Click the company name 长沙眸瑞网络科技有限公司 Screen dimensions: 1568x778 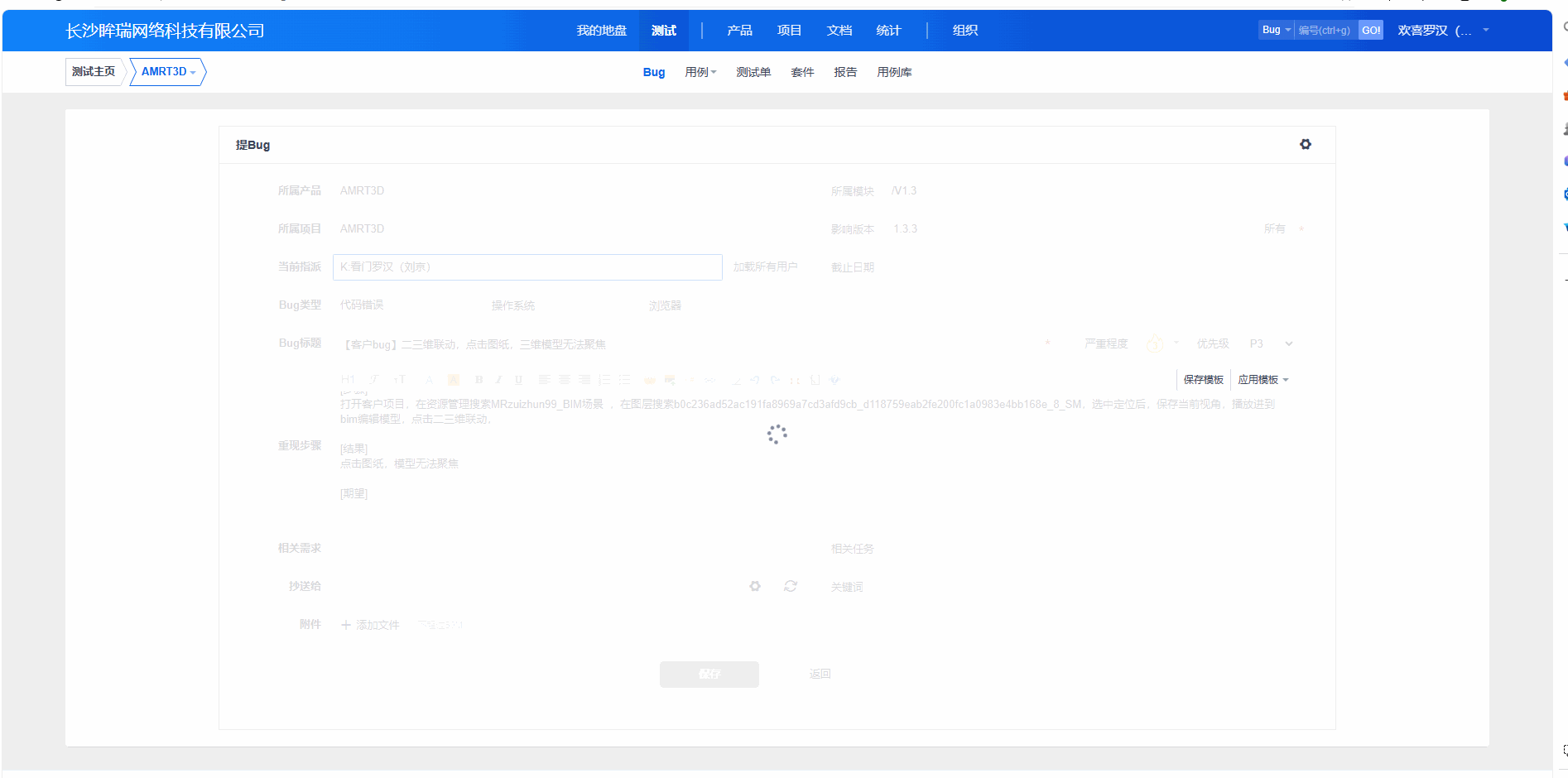(166, 31)
